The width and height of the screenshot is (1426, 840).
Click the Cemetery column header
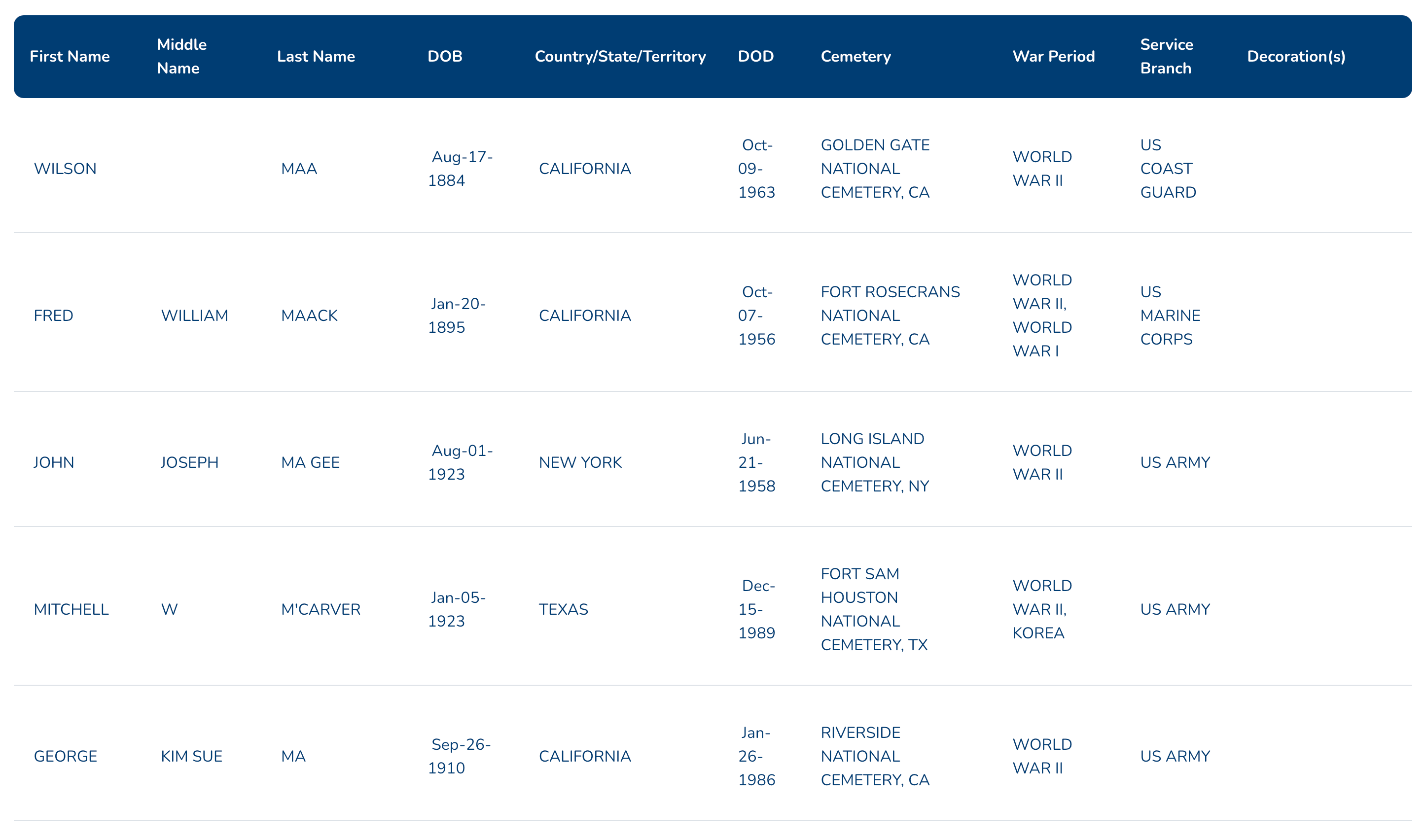pyautogui.click(x=856, y=57)
